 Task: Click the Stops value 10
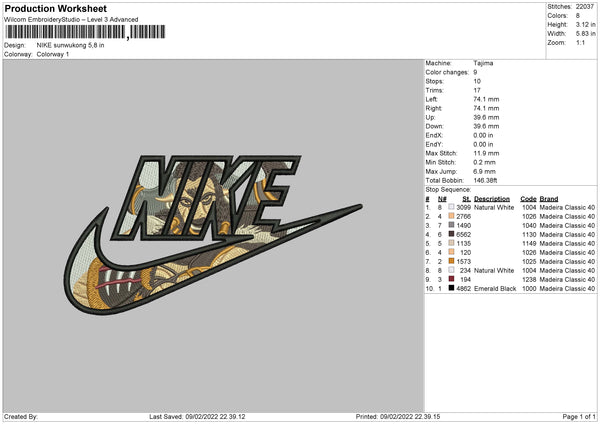click(477, 81)
